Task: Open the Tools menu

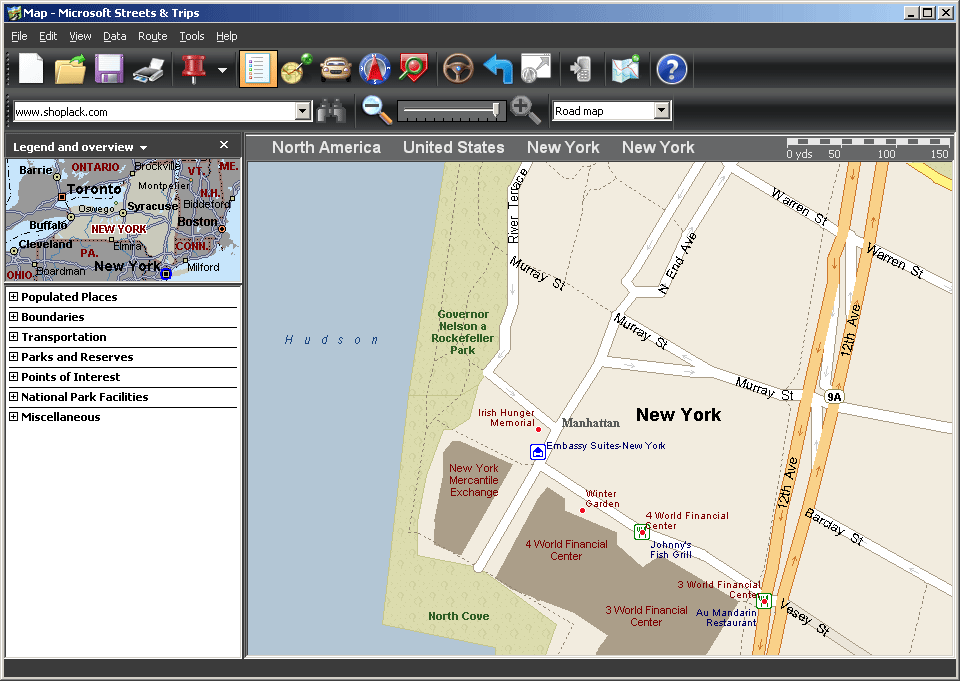Action: point(192,36)
